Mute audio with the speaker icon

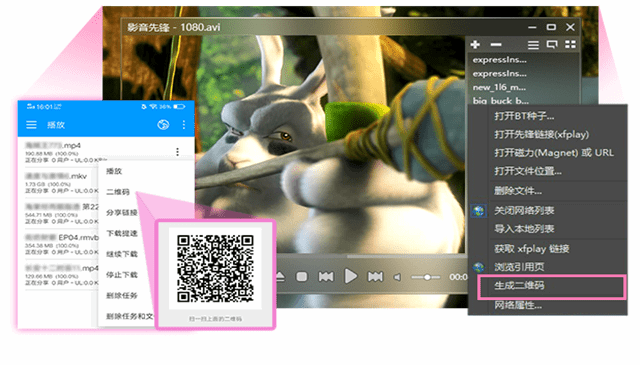[x=397, y=278]
